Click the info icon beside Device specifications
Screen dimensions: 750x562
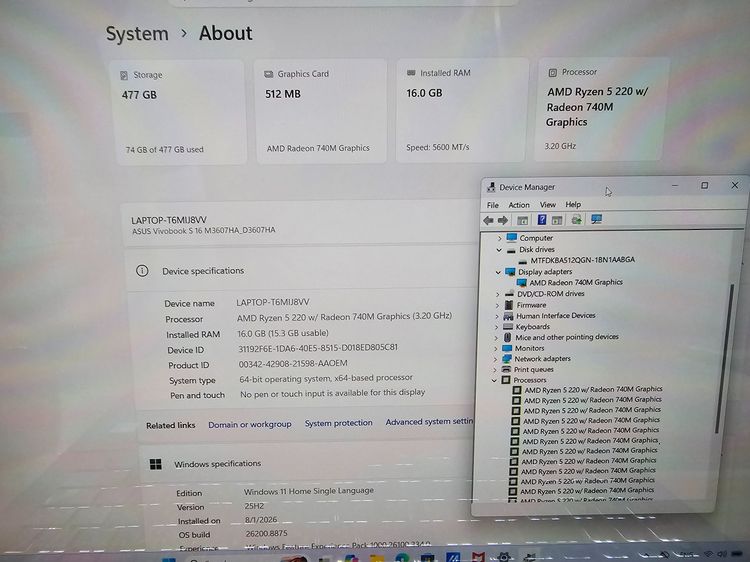[x=142, y=271]
